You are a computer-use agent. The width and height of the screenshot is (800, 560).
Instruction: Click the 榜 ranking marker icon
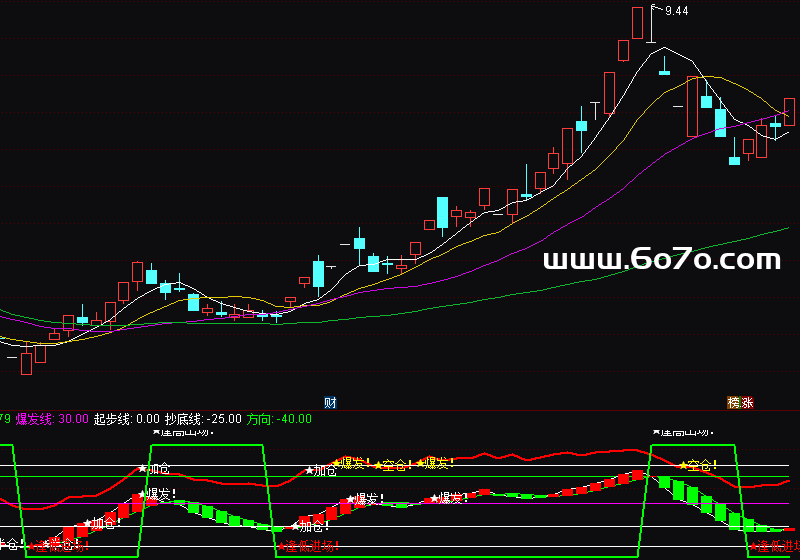pos(734,403)
